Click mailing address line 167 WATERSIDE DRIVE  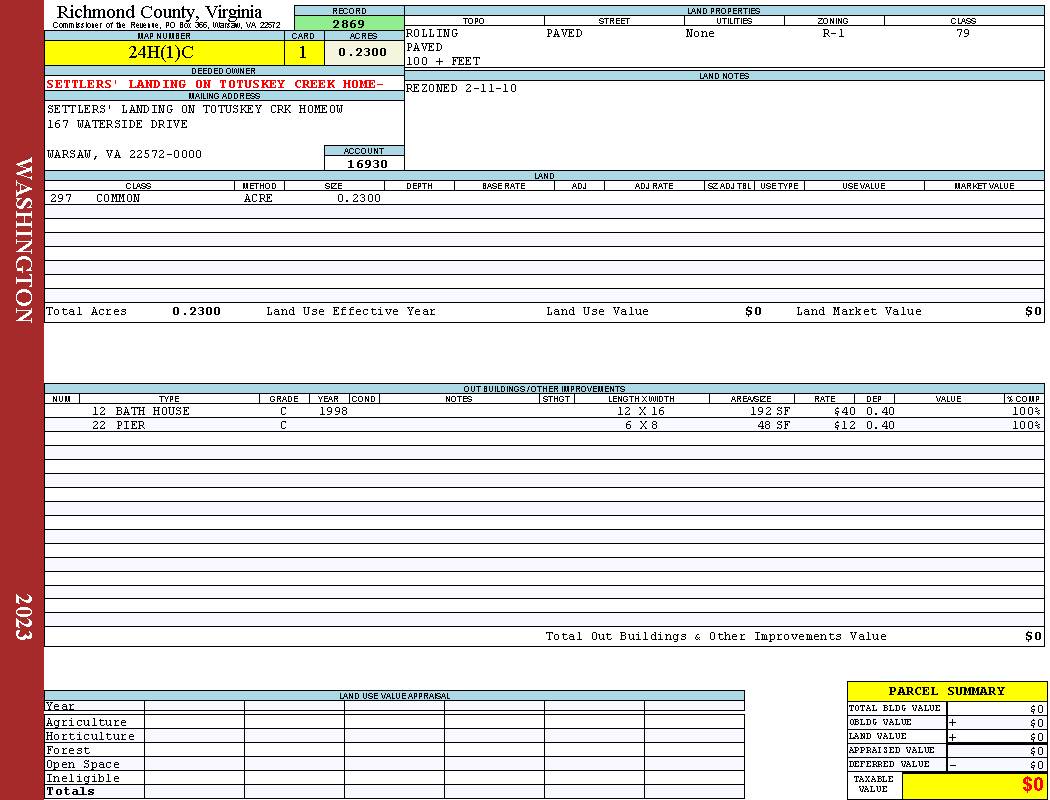pos(117,125)
